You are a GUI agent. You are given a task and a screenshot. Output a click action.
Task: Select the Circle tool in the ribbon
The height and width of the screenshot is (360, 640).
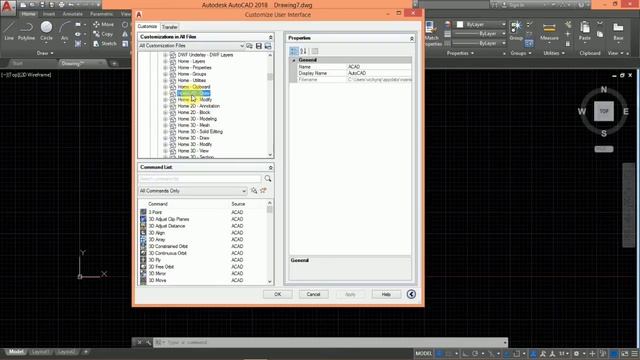46,30
